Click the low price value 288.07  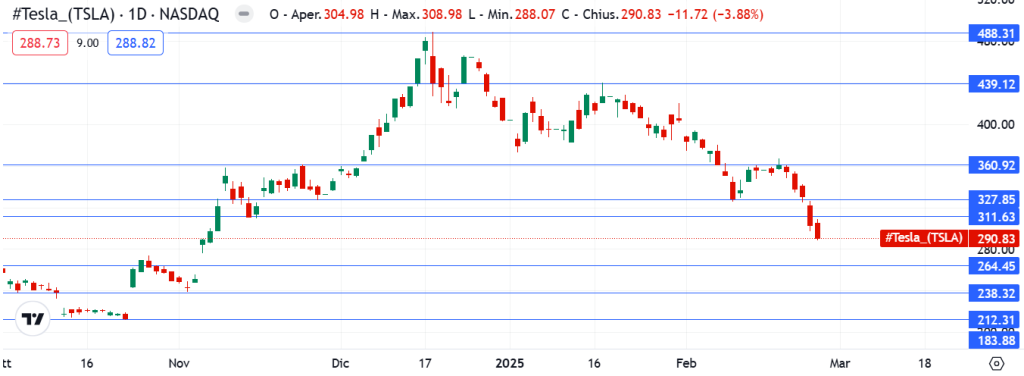[536, 14]
